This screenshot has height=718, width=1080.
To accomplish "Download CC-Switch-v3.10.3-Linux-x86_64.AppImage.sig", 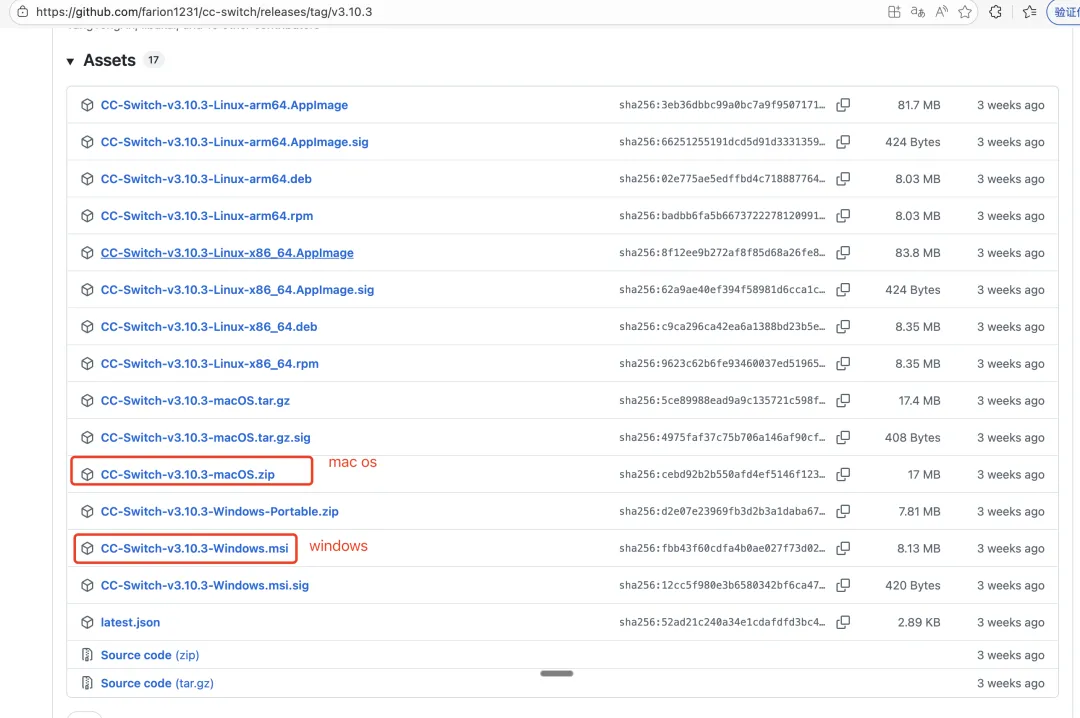I will [237, 289].
